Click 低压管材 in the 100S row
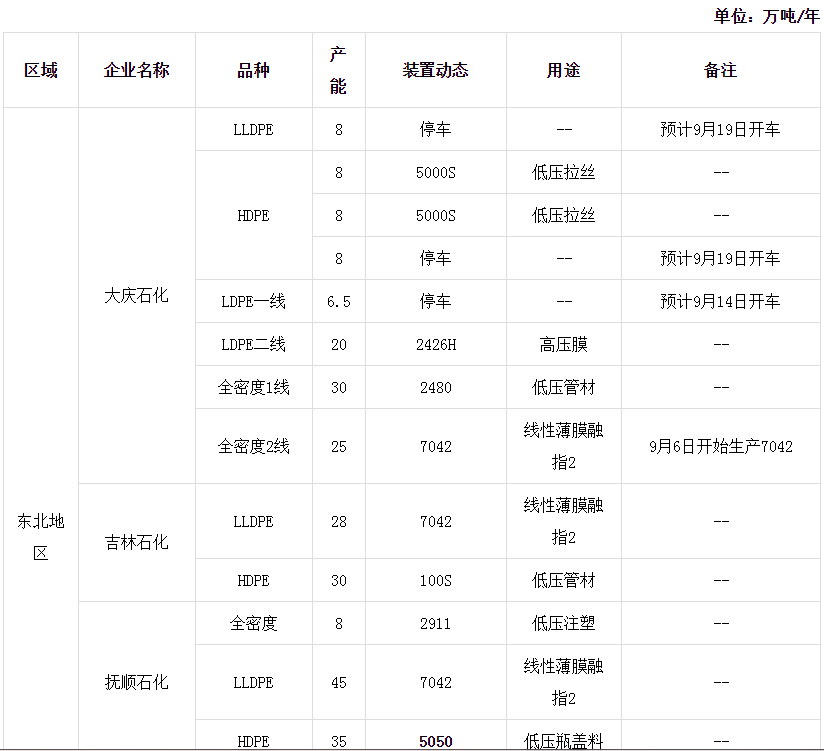824x751 pixels. coord(563,581)
